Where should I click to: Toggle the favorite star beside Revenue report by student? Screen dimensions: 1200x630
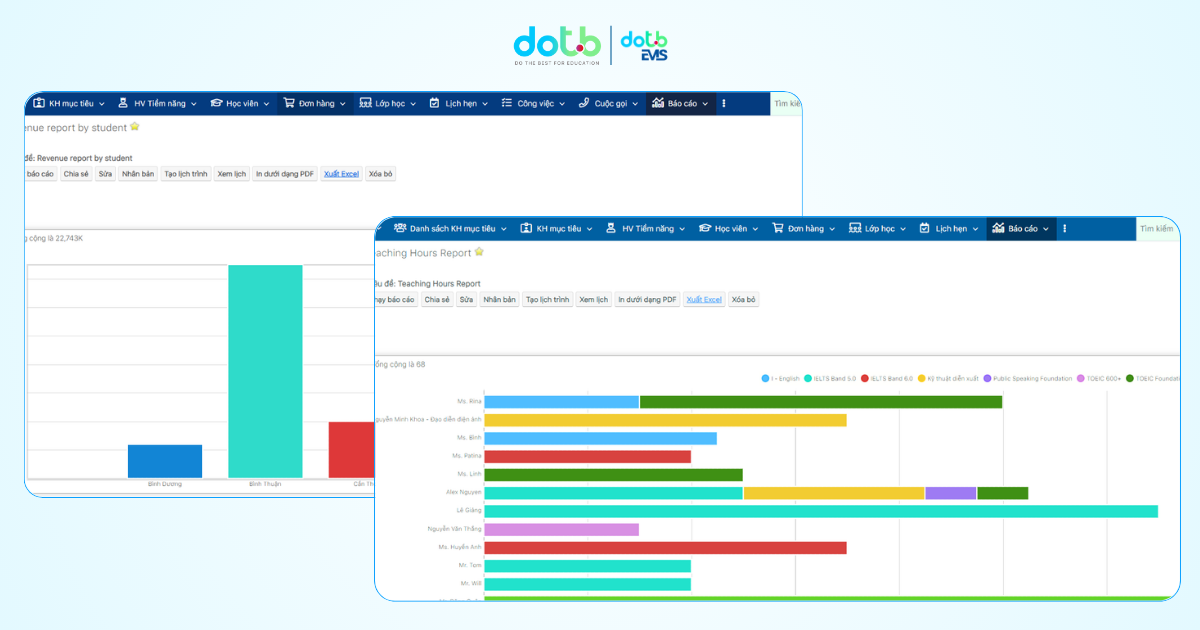coord(134,127)
